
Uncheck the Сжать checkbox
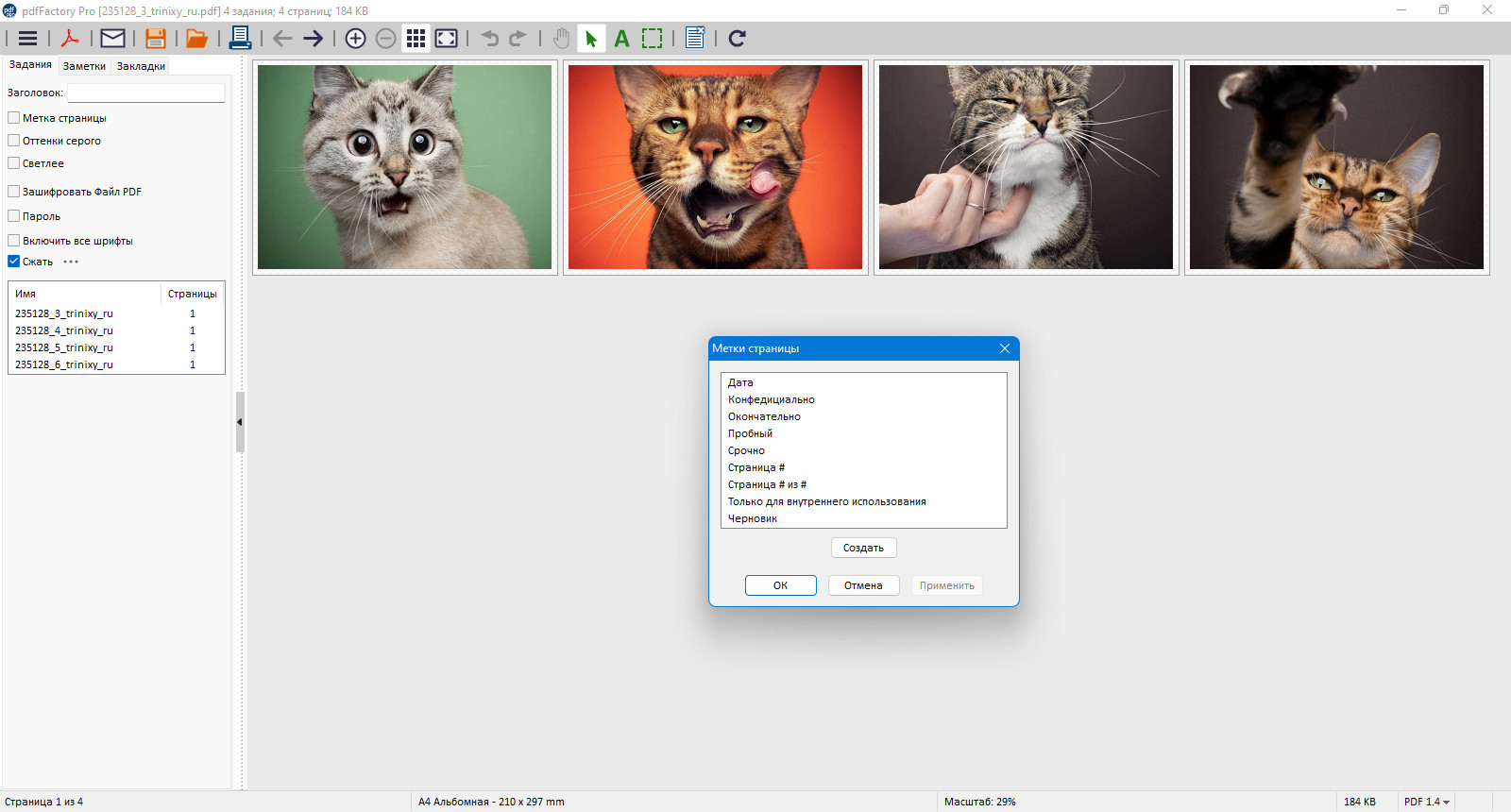click(x=14, y=262)
